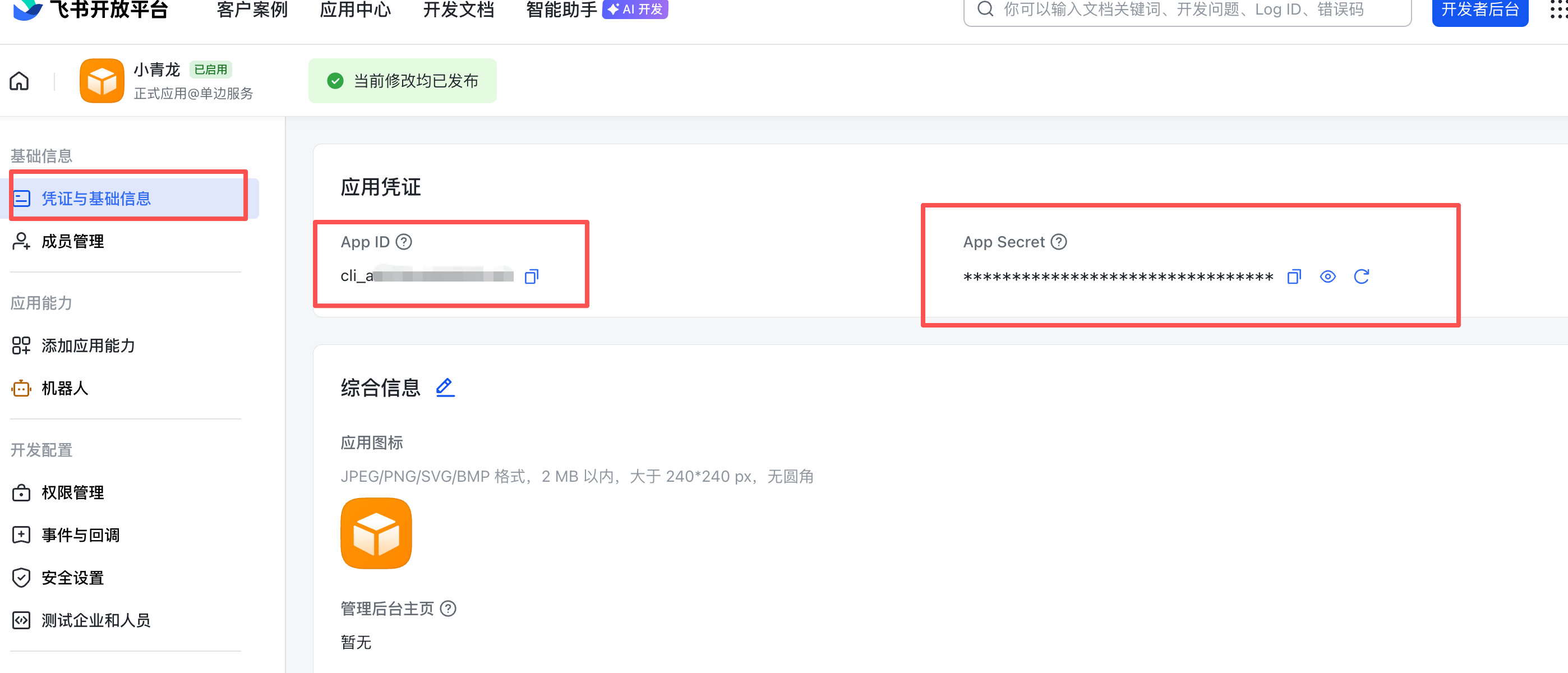Open 凭证与基础信息 in sidebar
This screenshot has height=673, width=1568.
click(x=95, y=199)
